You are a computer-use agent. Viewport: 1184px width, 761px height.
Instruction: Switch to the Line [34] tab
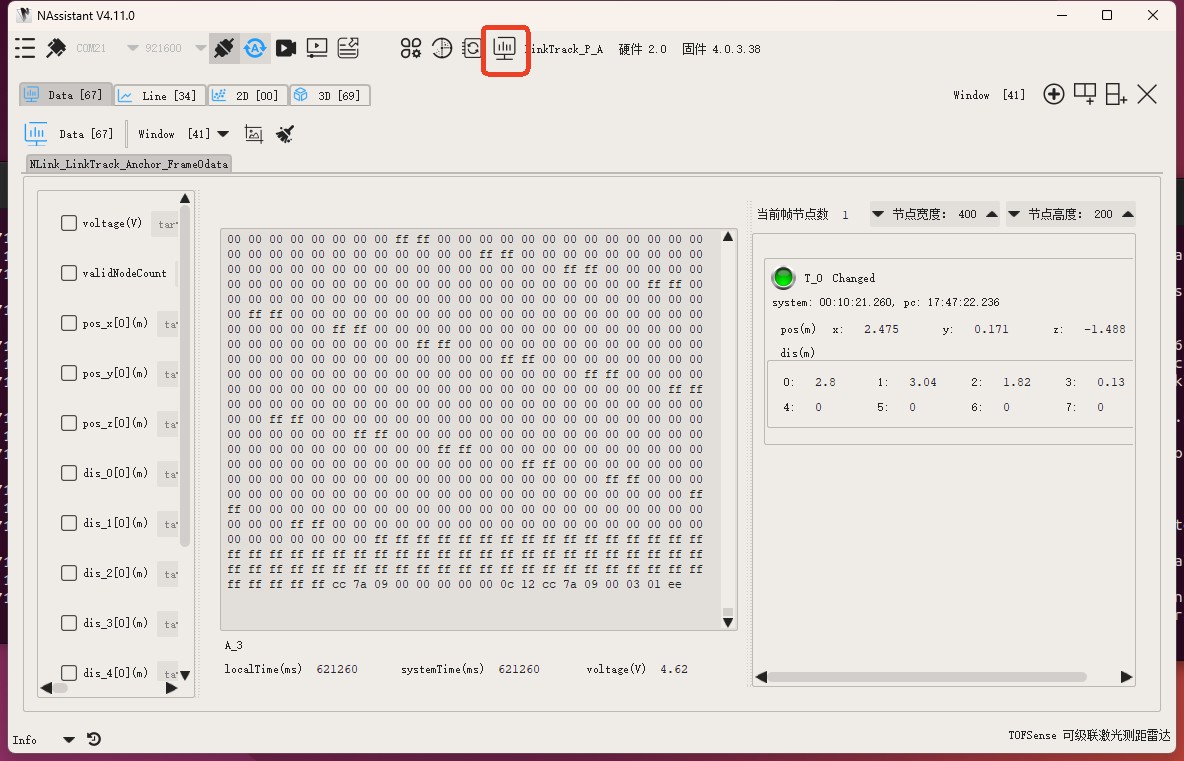pos(158,96)
